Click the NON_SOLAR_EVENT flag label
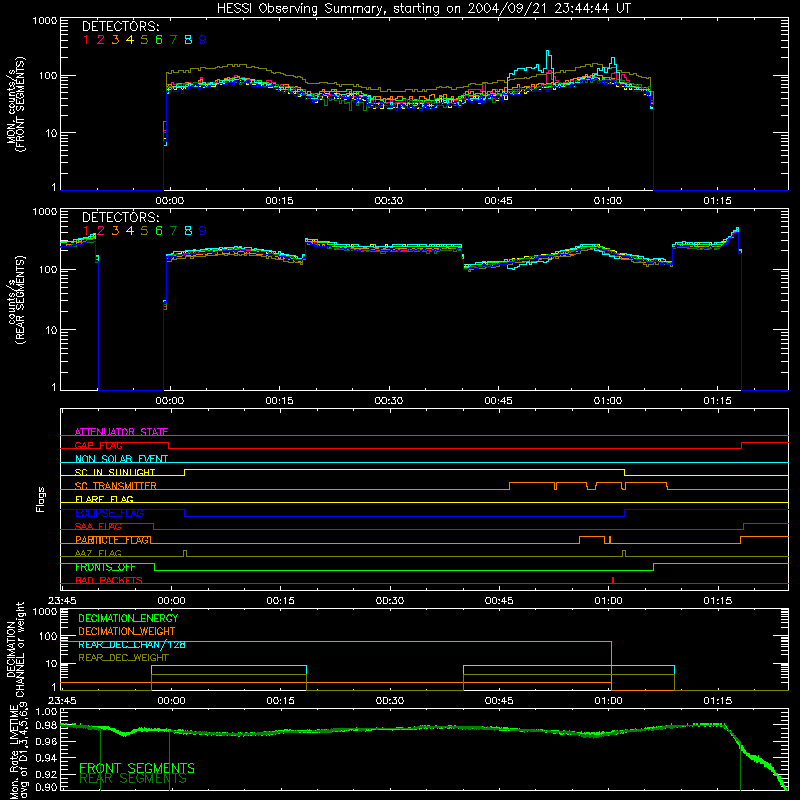 tap(121, 459)
